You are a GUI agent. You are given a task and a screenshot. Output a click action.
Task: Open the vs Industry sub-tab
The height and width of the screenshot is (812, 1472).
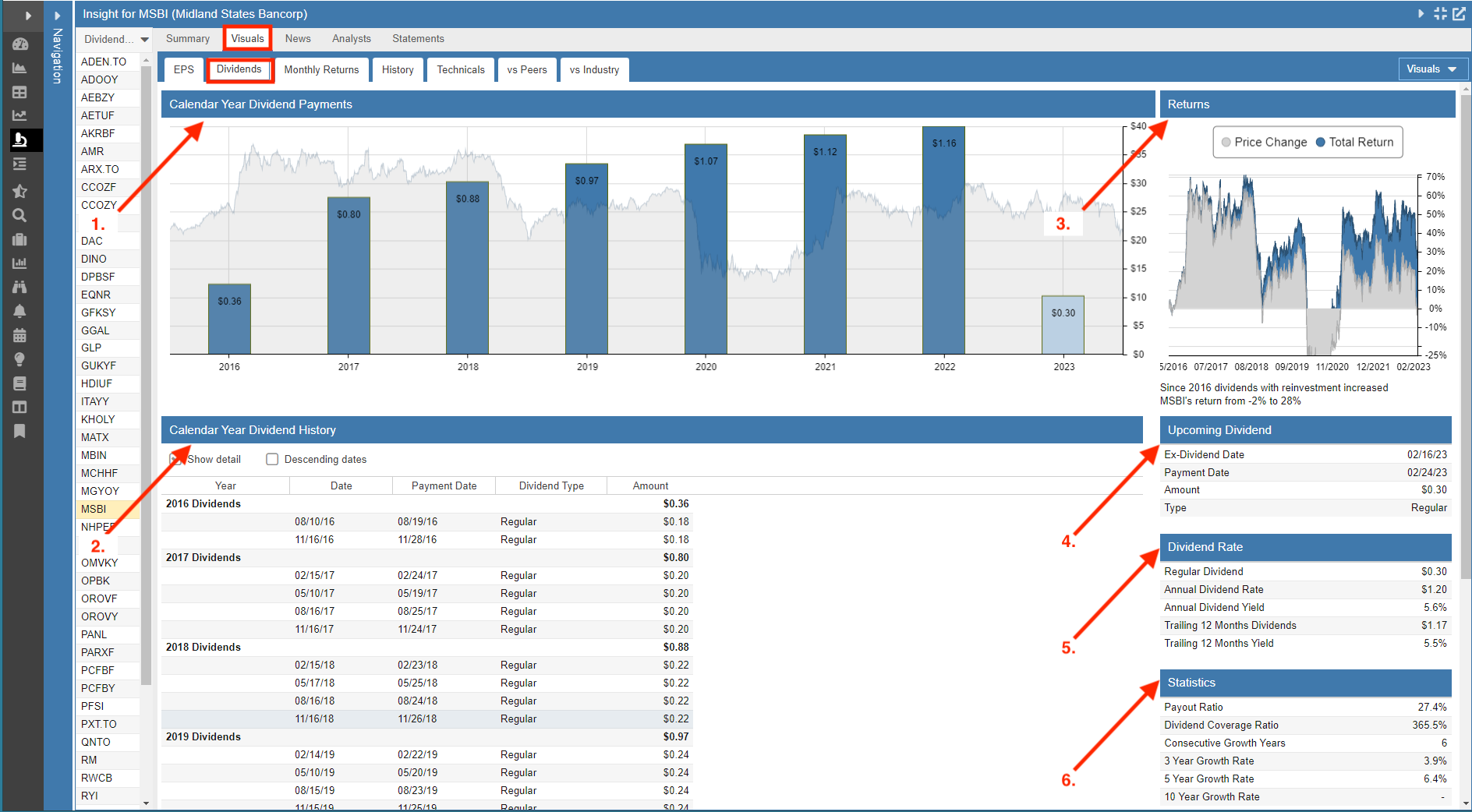(594, 69)
